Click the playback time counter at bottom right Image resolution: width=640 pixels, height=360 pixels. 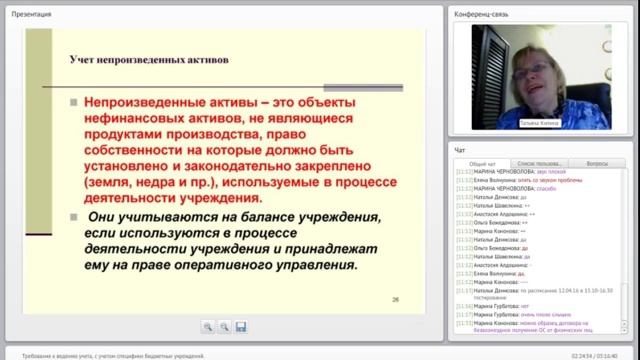pyautogui.click(x=594, y=356)
